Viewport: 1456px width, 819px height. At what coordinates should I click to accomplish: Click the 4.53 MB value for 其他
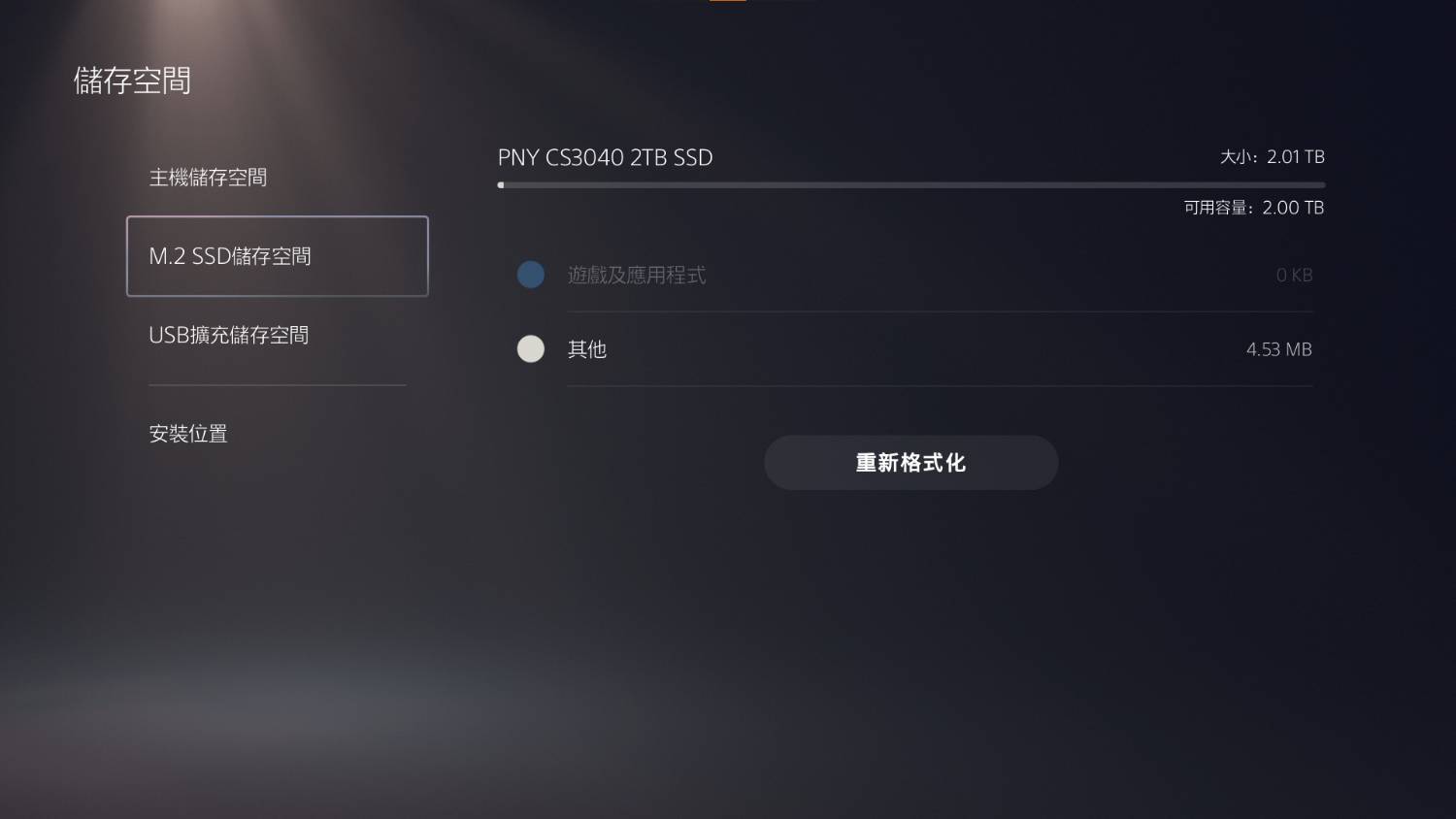pyautogui.click(x=1278, y=349)
